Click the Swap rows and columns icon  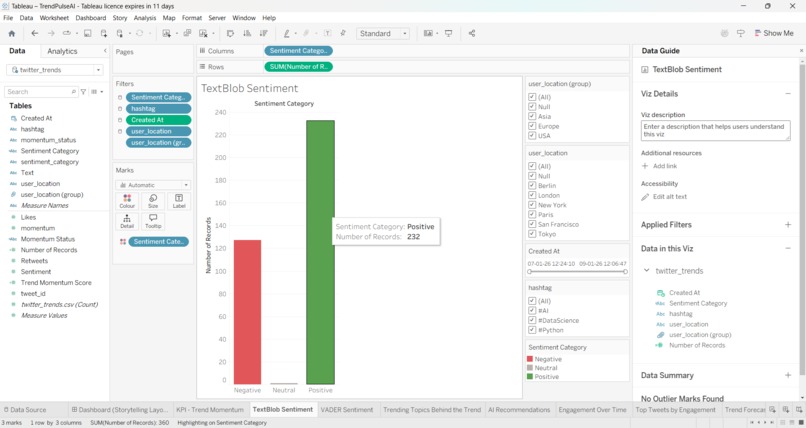[230, 33]
